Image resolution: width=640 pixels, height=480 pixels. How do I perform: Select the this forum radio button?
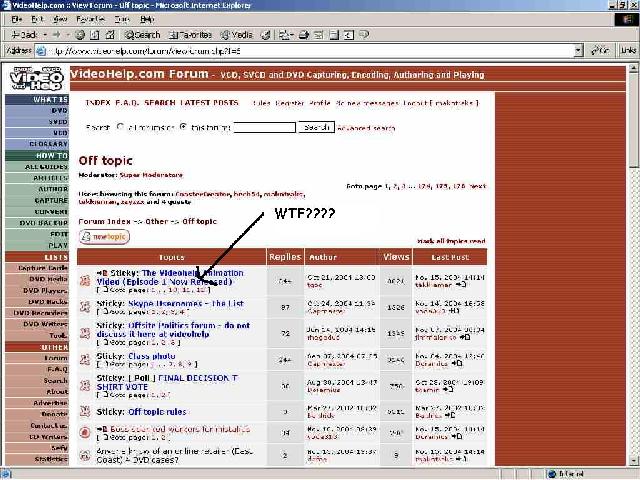click(183, 127)
